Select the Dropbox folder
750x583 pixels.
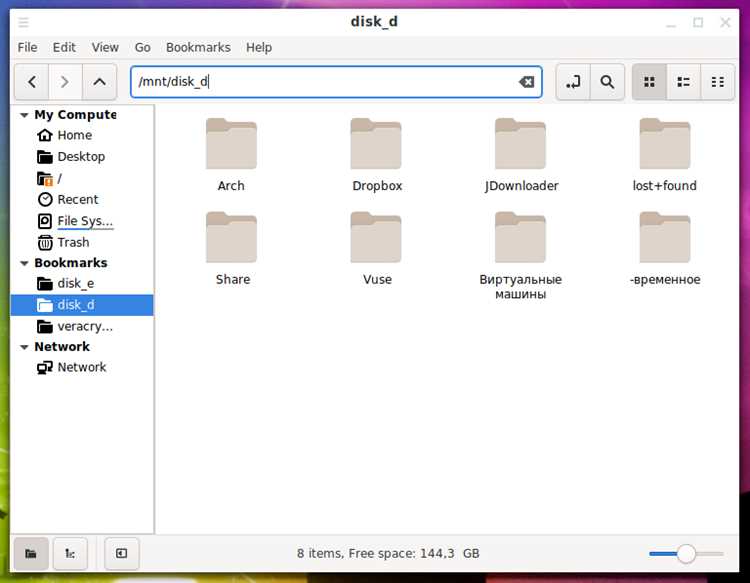pyautogui.click(x=376, y=155)
